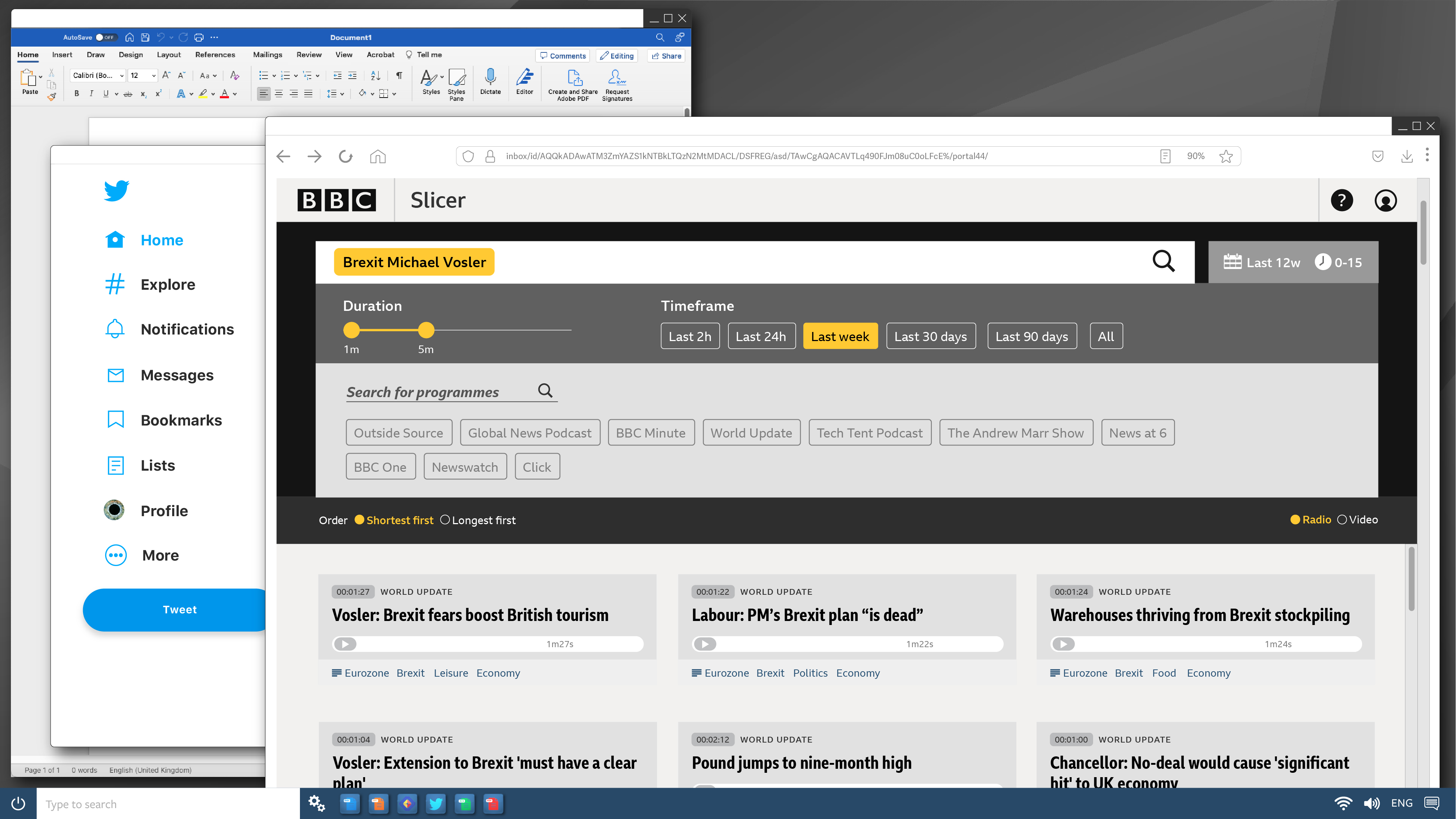Image resolution: width=1456 pixels, height=819 pixels.
Task: Click the Dictate microphone icon in Word
Action: point(490,78)
